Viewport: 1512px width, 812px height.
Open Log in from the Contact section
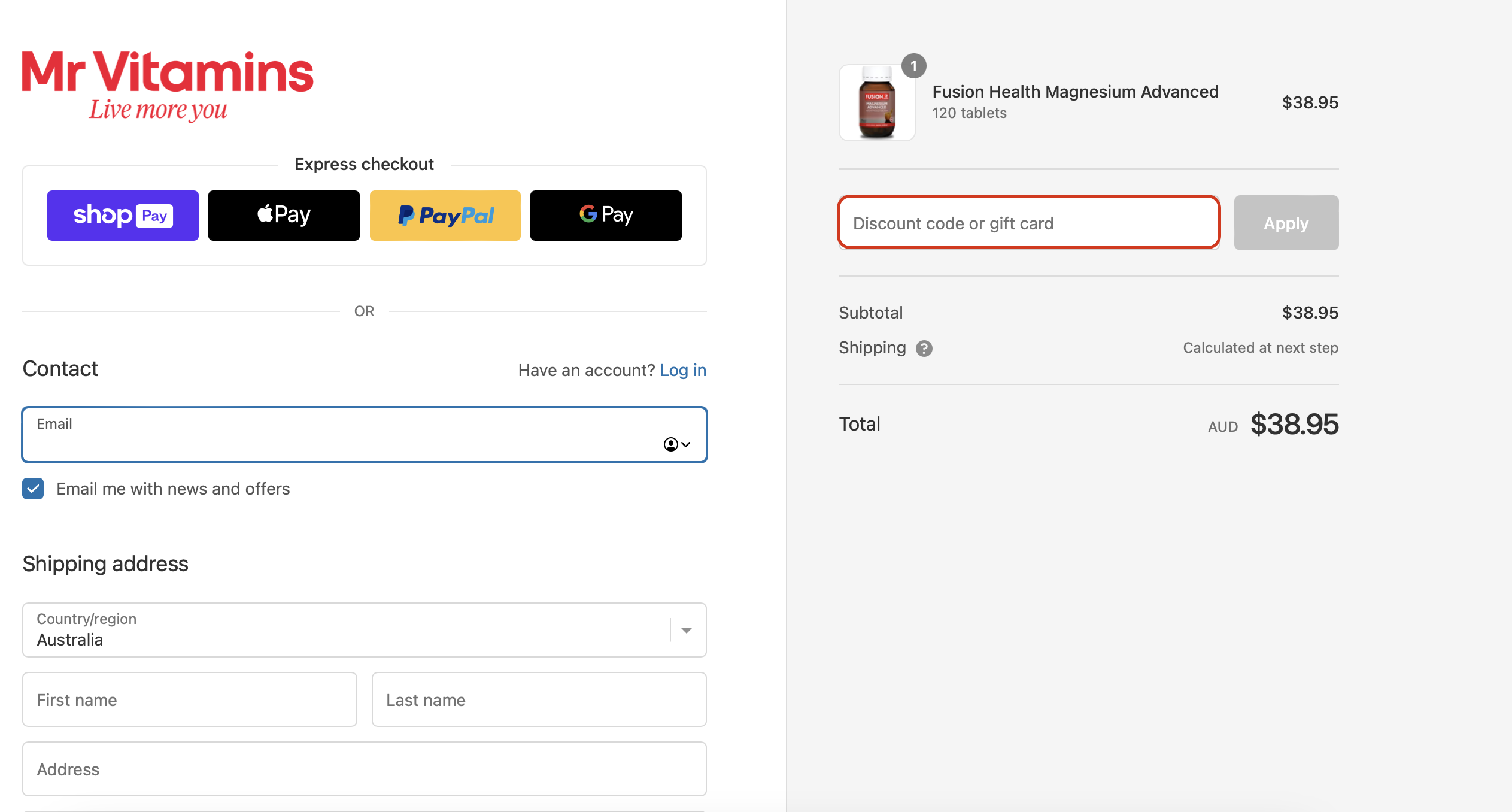[x=683, y=370]
